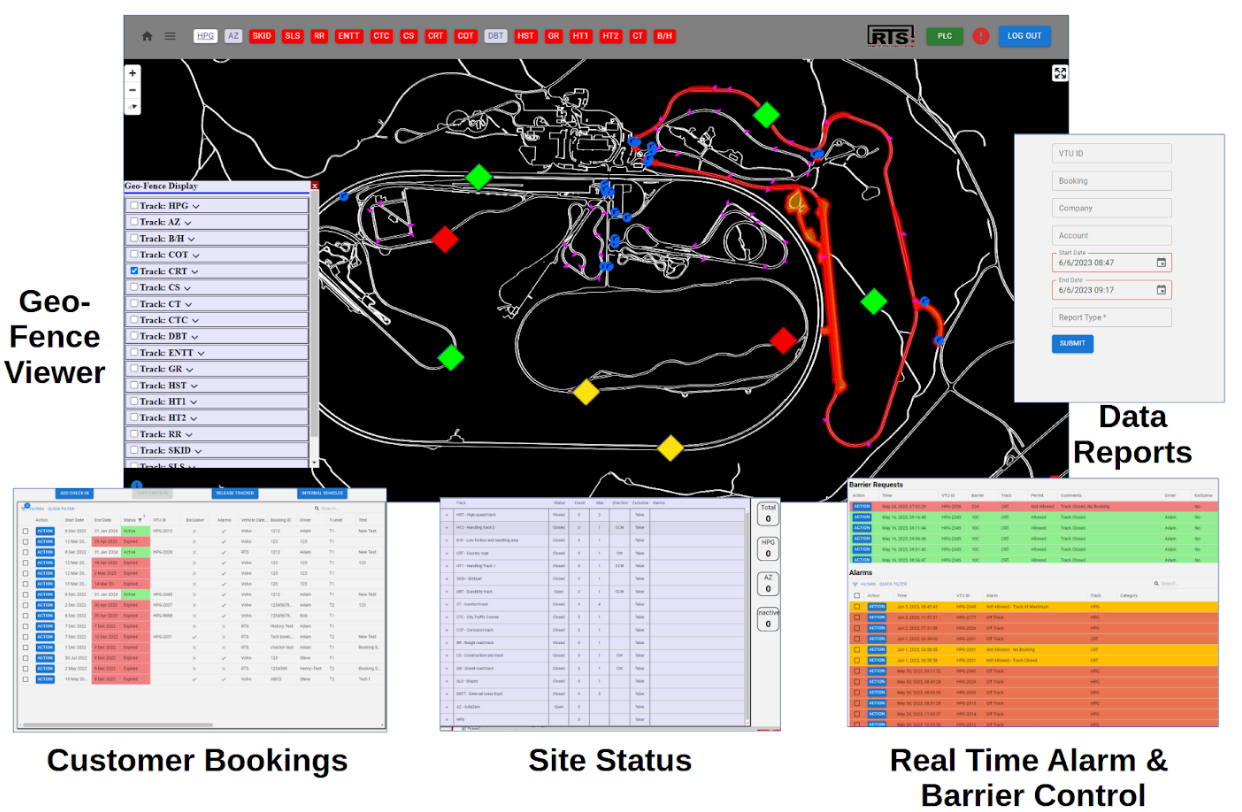Screen dimensions: 1242x812
Task: Open the Start Date calendar picker
Action: pos(1163,261)
